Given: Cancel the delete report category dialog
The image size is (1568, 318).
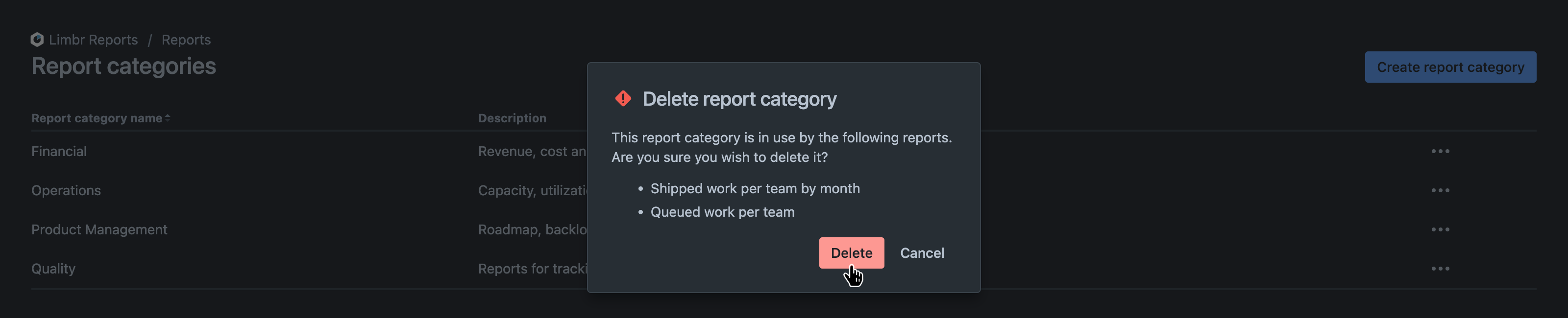Looking at the screenshot, I should pyautogui.click(x=922, y=253).
